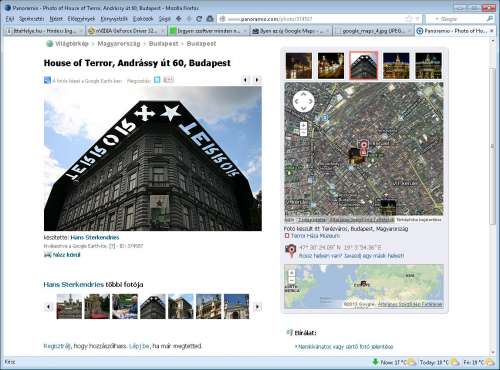Open the Előzmények menu
The height and width of the screenshot is (370, 500).
pos(81,19)
